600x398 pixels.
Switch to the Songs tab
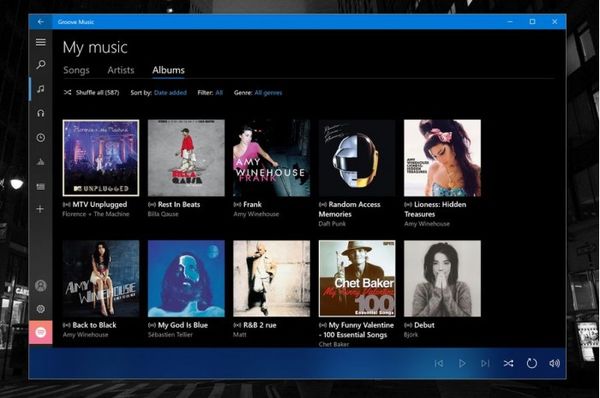click(76, 70)
